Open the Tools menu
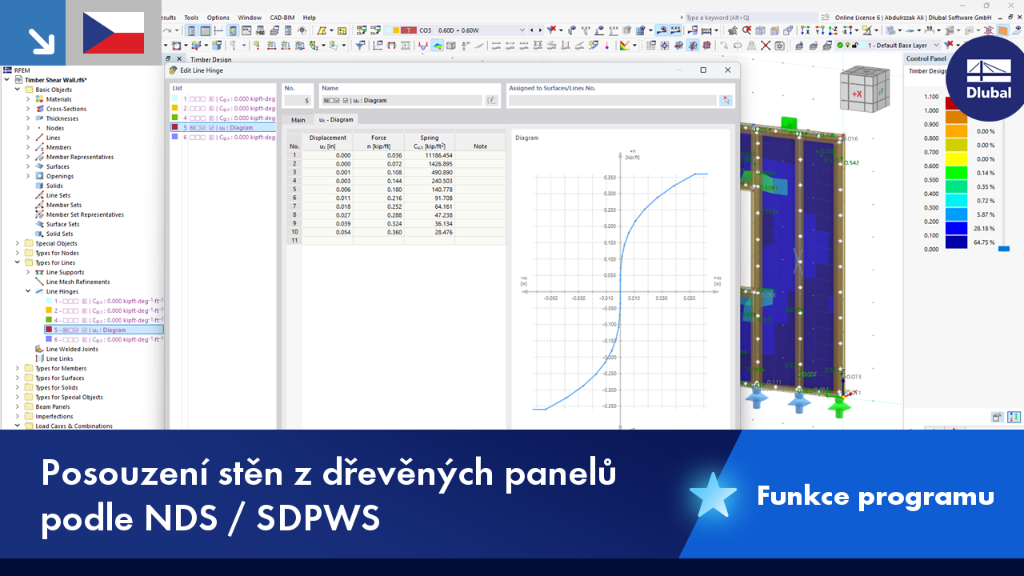This screenshot has width=1024, height=576. (191, 18)
